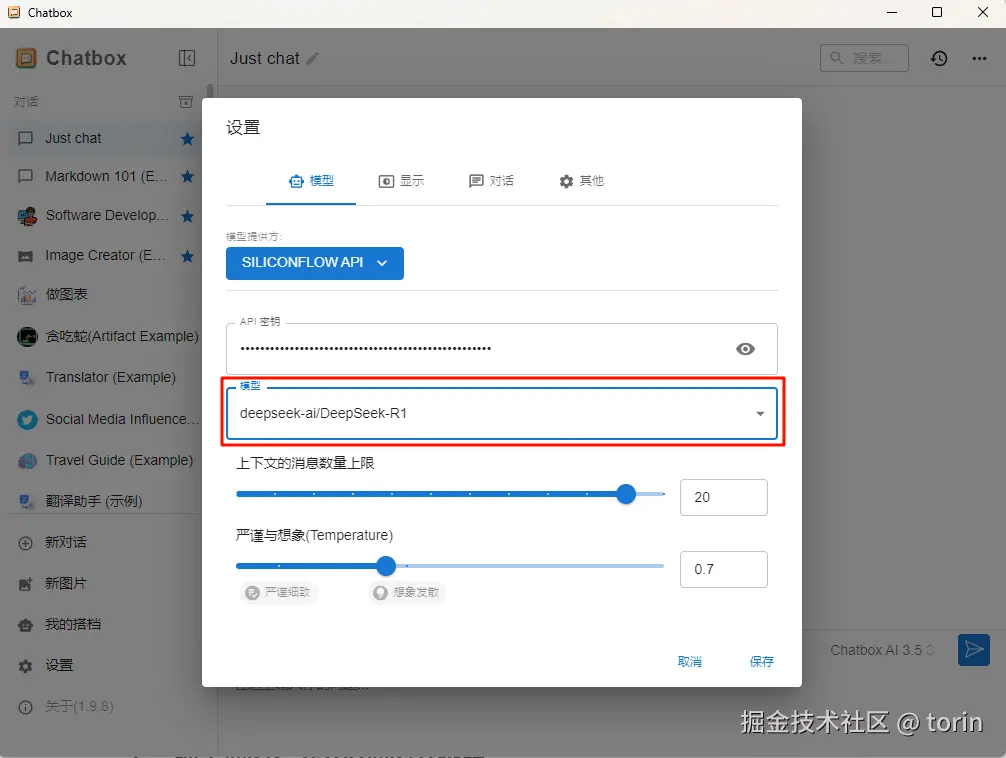Click the Translator (Example) avatar icon
Image resolution: width=1006 pixels, height=758 pixels.
26,377
